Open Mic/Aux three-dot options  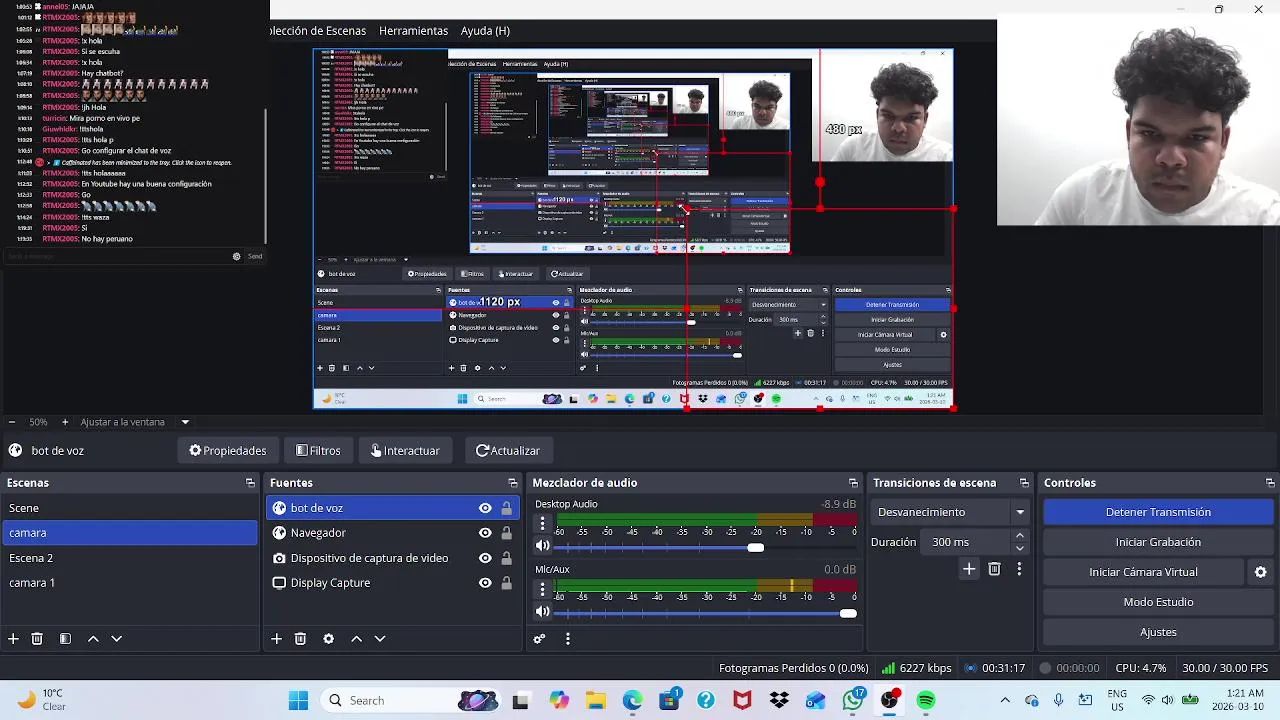(542, 588)
